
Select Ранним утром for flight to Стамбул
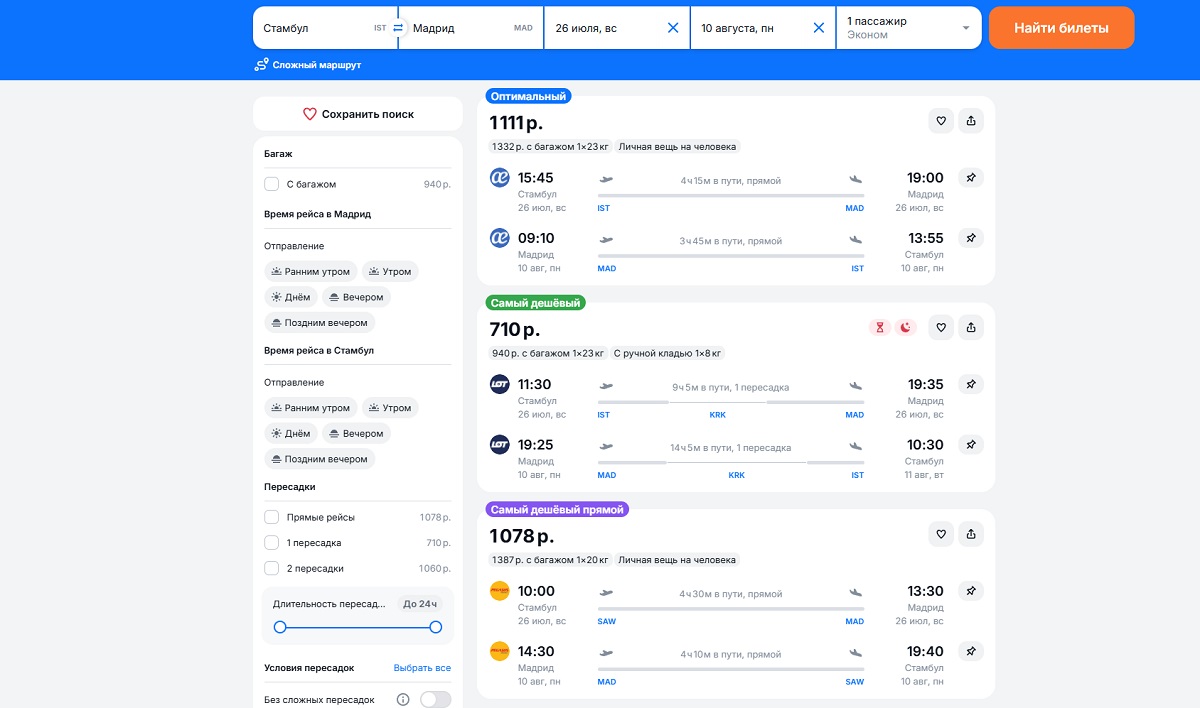click(311, 408)
